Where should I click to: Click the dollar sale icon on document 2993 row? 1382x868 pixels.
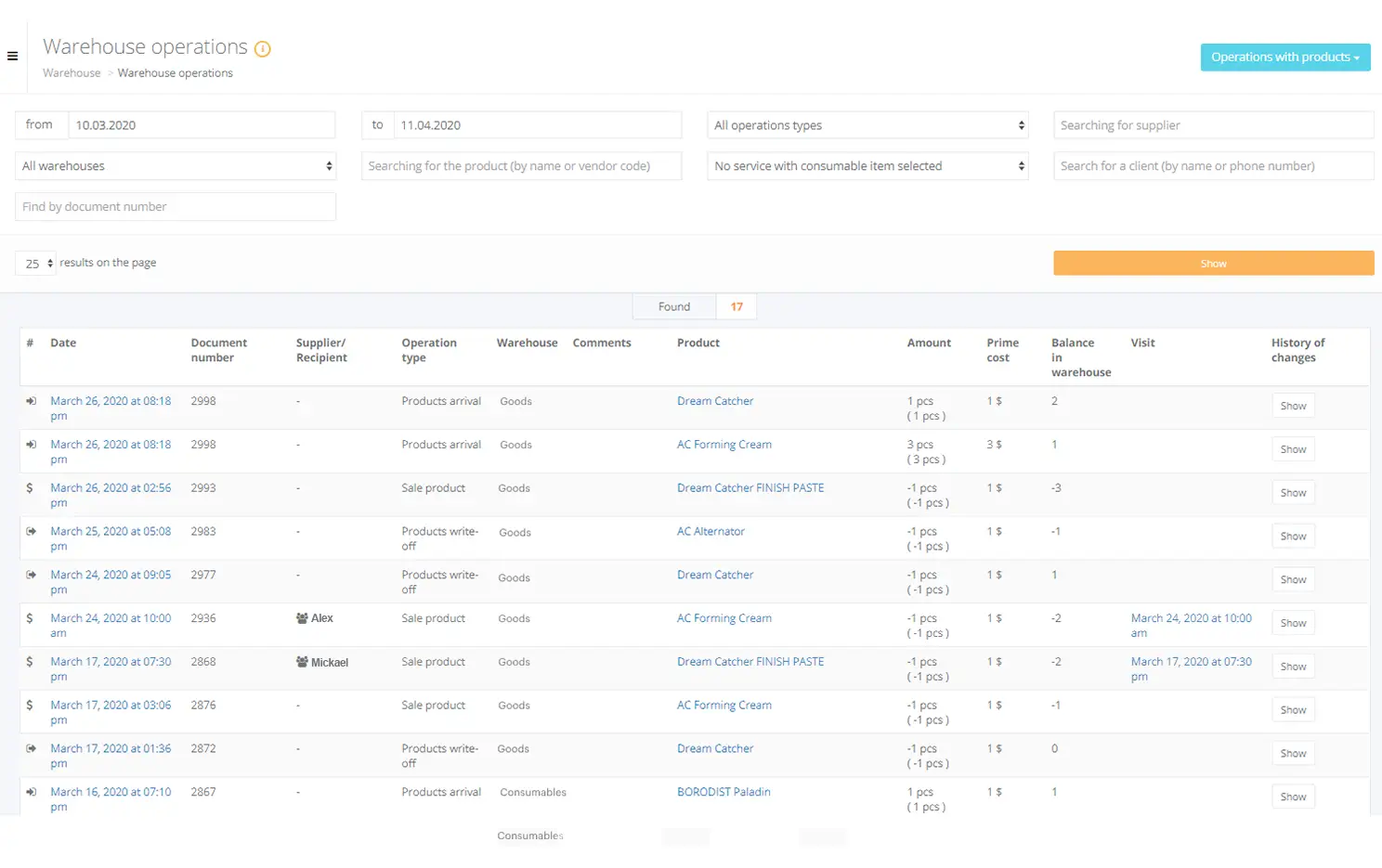[x=30, y=487]
